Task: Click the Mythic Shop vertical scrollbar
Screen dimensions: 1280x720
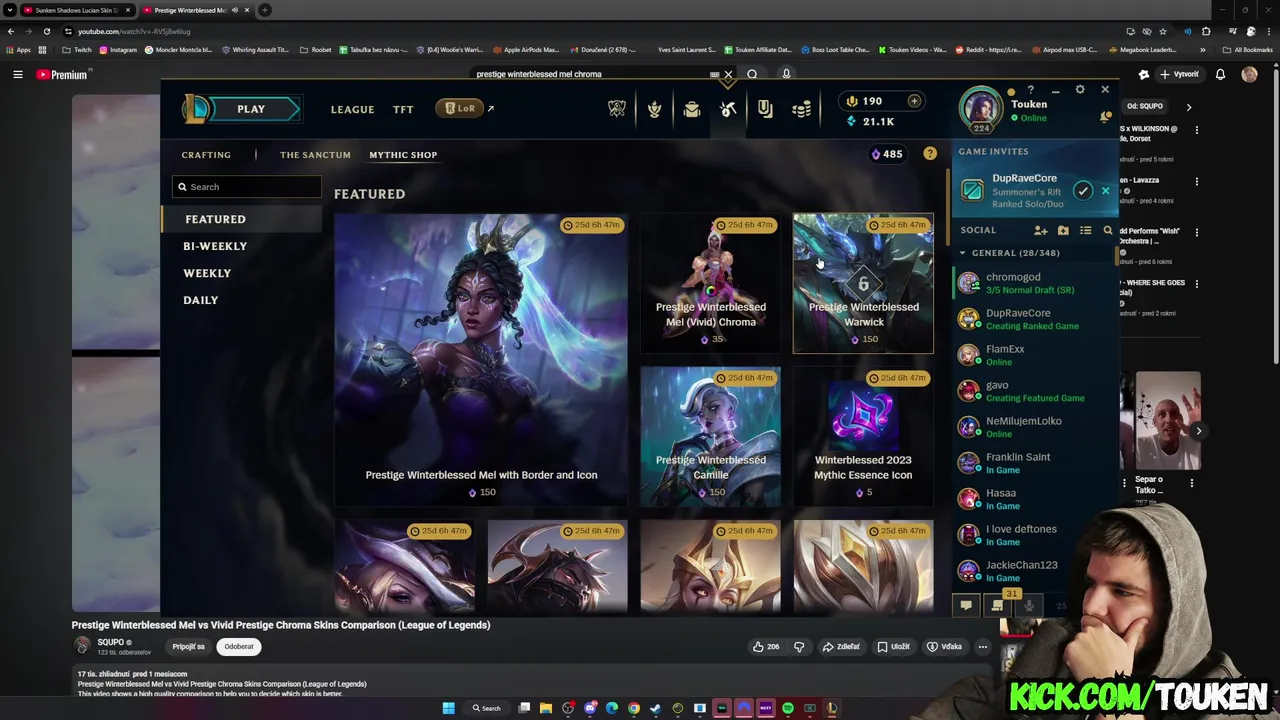Action: click(x=946, y=209)
